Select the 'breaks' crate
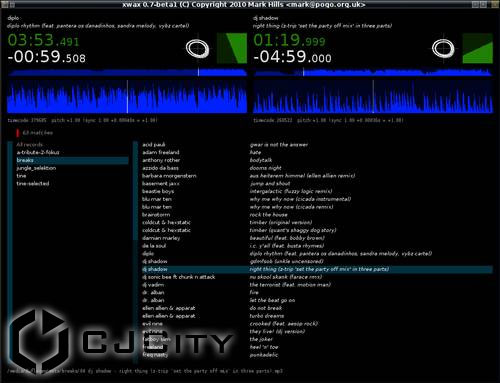The width and height of the screenshot is (500, 383). click(x=72, y=160)
